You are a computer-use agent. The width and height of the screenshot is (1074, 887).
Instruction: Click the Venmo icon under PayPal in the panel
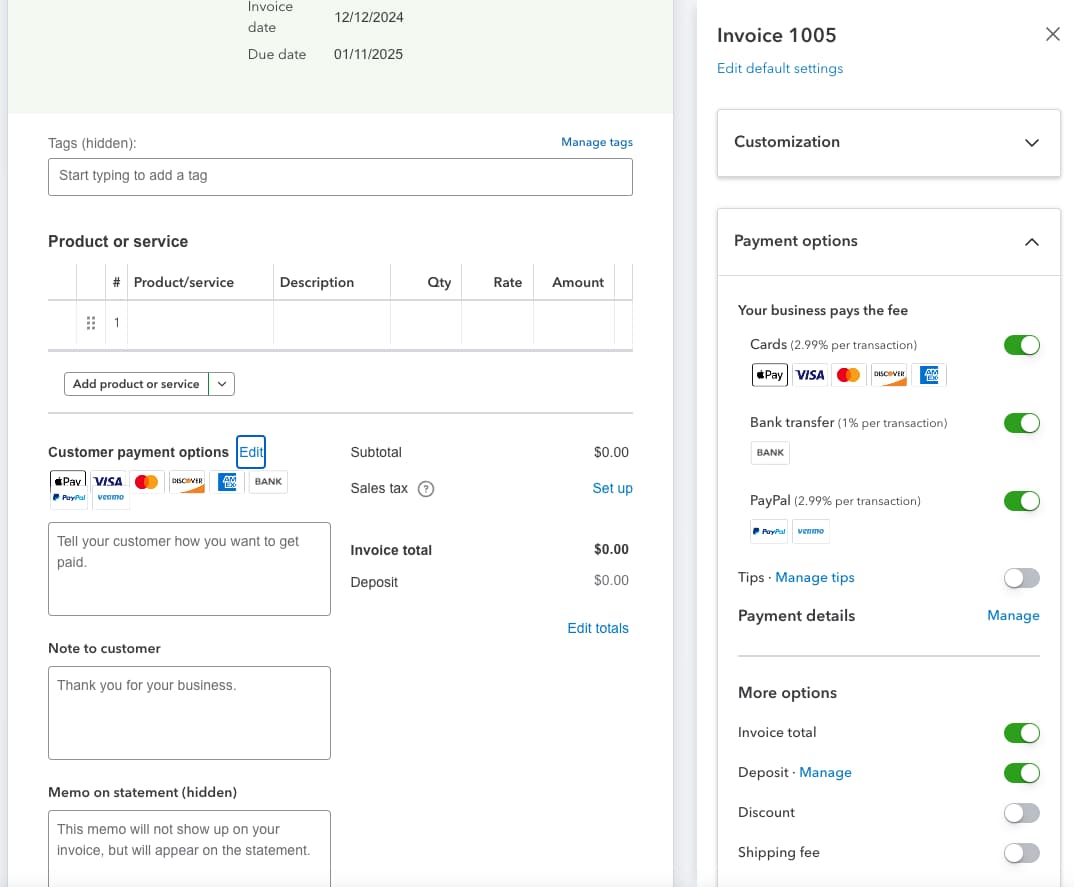coord(811,531)
